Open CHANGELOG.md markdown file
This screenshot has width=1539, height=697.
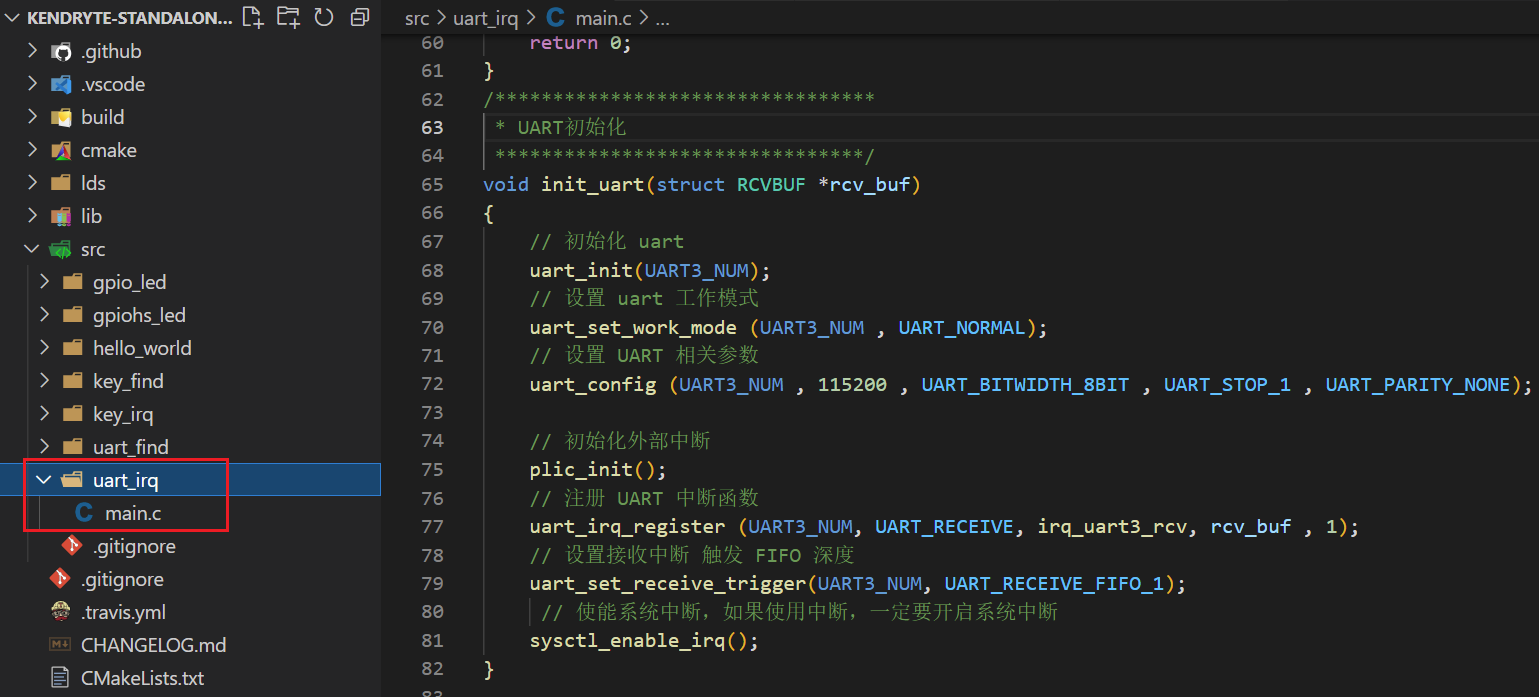coord(153,645)
